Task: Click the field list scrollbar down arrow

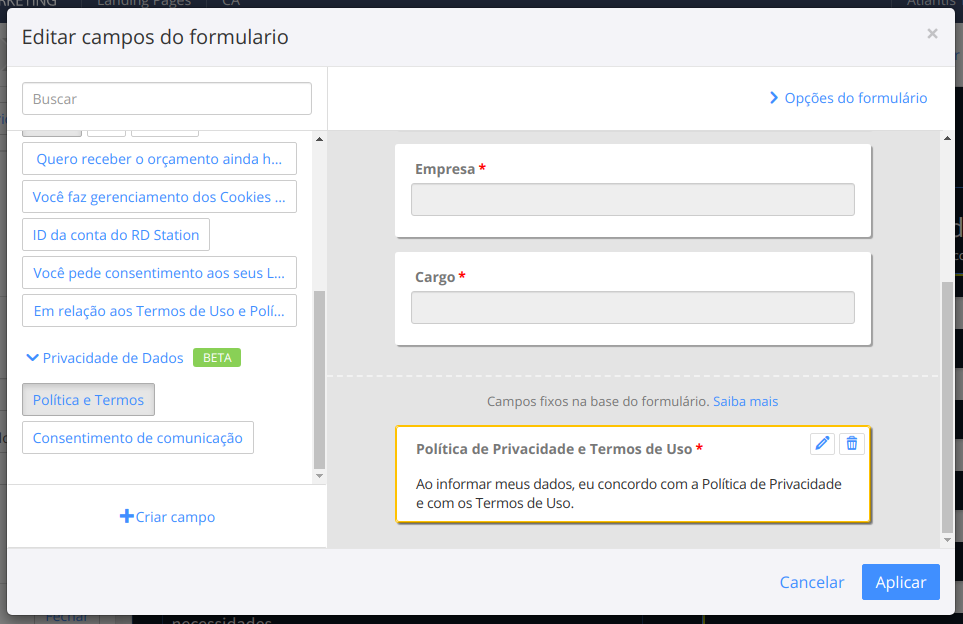Action: [319, 476]
